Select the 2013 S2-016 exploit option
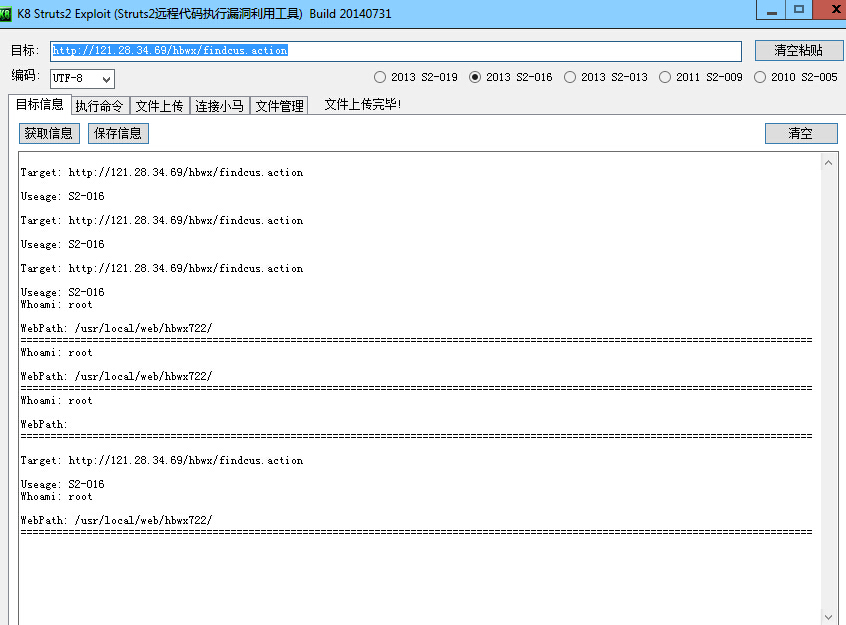846x625 pixels. coord(510,77)
